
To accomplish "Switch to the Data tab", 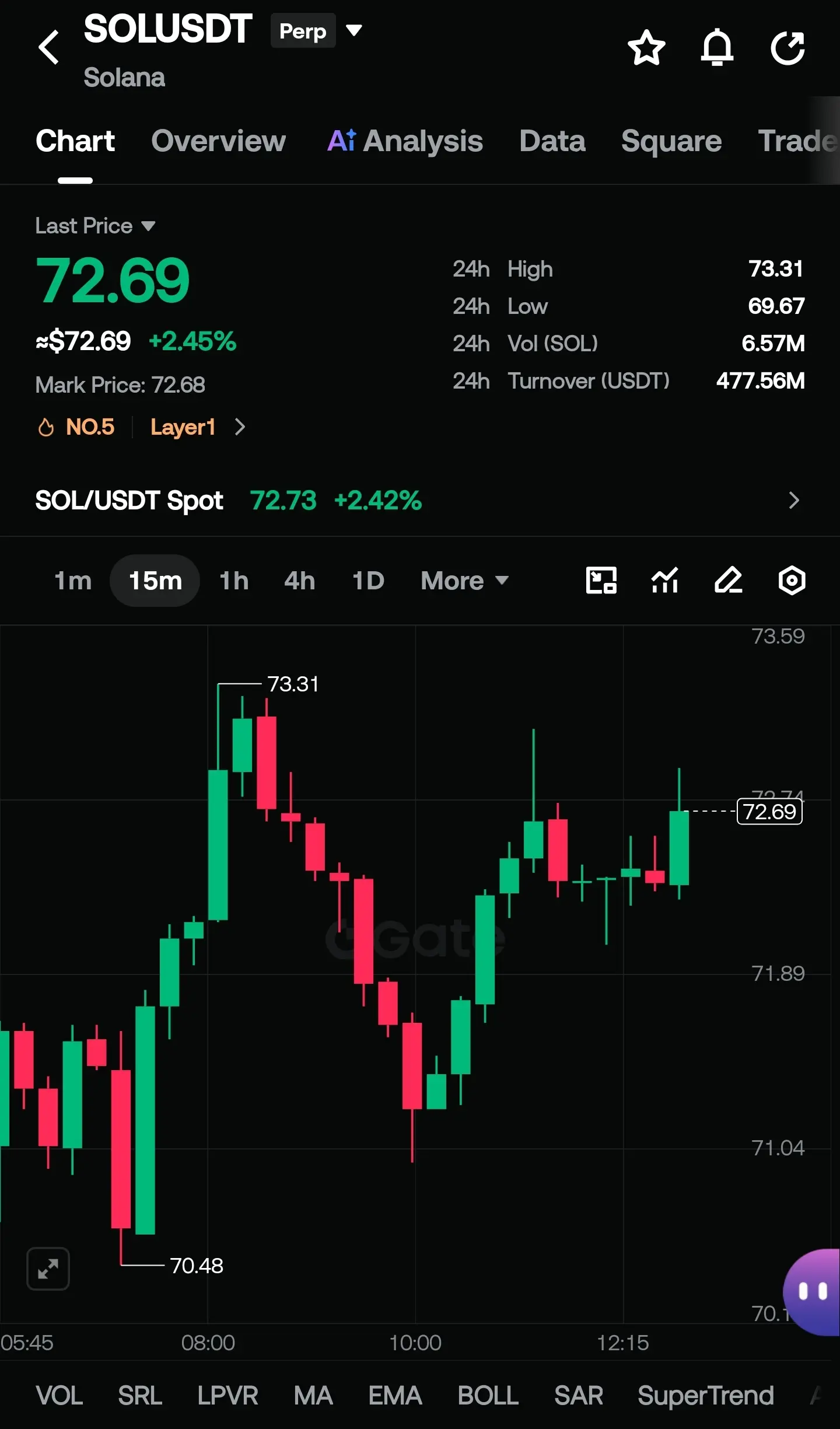I will (552, 141).
